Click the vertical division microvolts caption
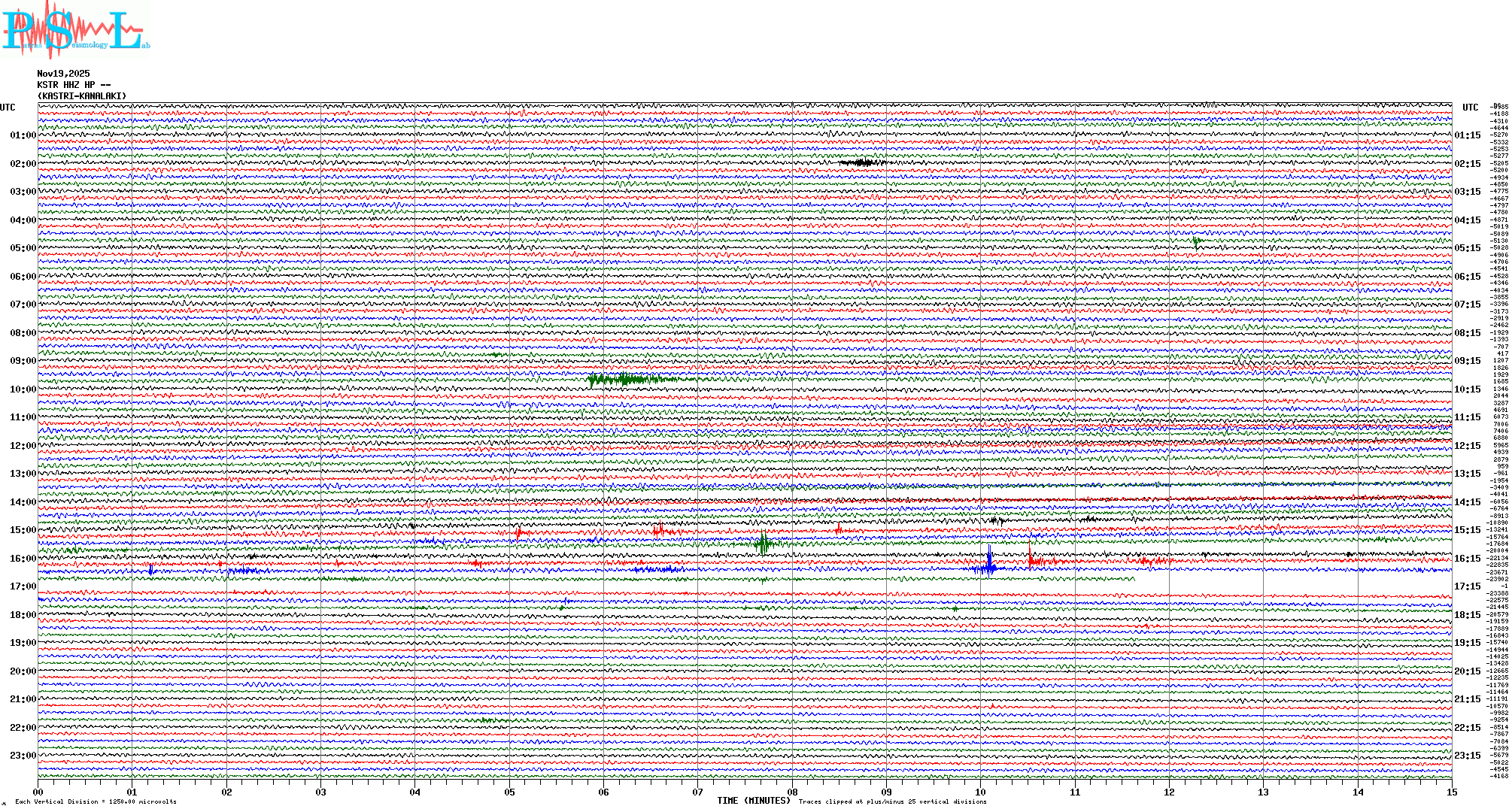Screen dimensions: 1512x812 coord(96,801)
